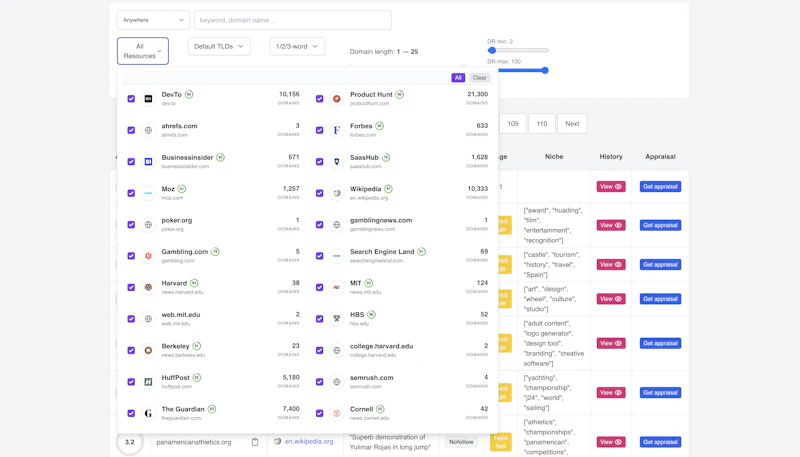Click the Cornell logo icon
Screen dimensions: 800x457
337,413
